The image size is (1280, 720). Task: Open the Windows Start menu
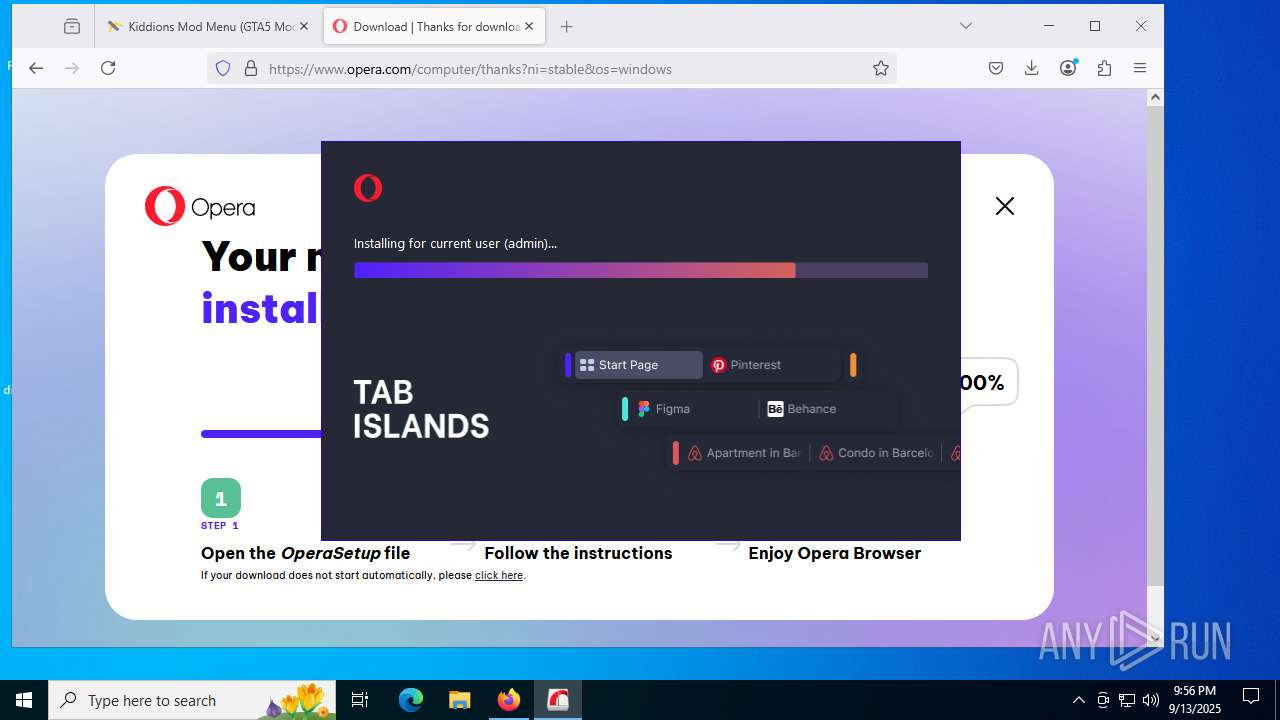24,700
